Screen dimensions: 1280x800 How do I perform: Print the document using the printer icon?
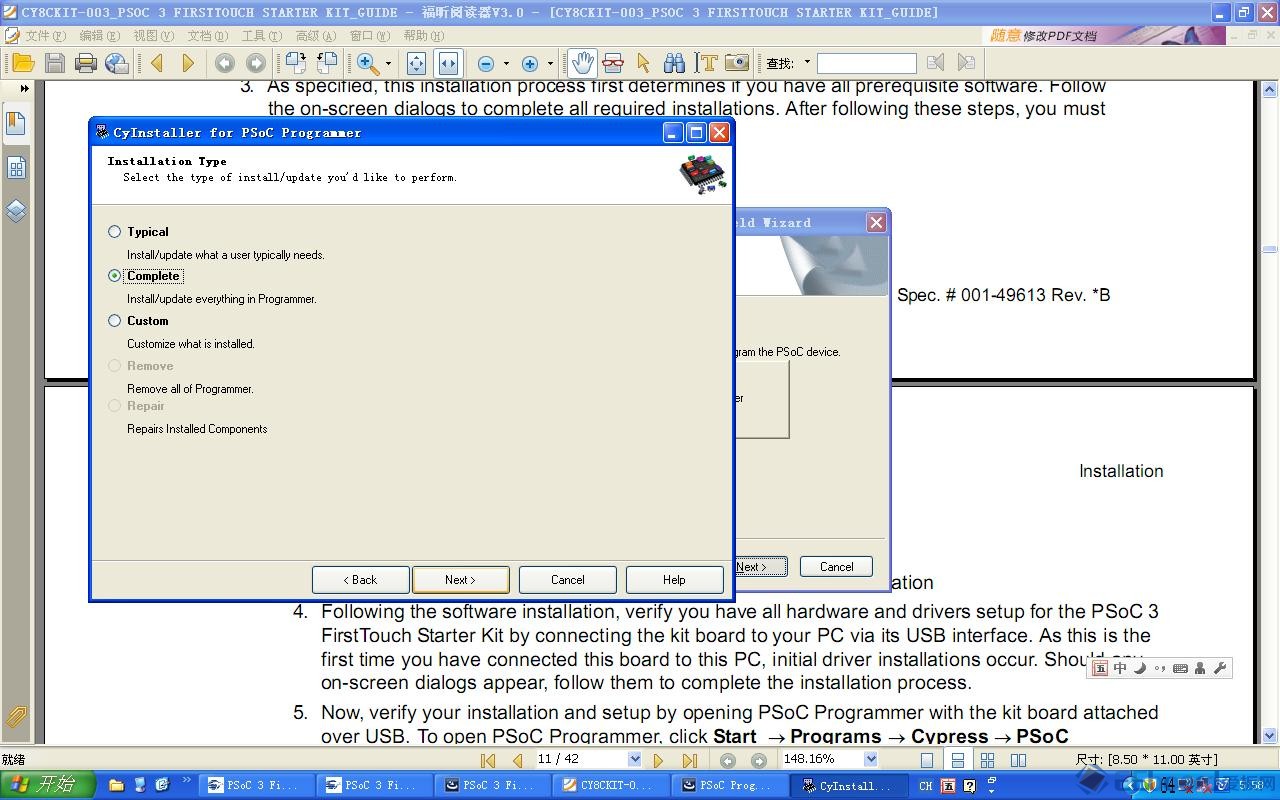click(x=86, y=63)
